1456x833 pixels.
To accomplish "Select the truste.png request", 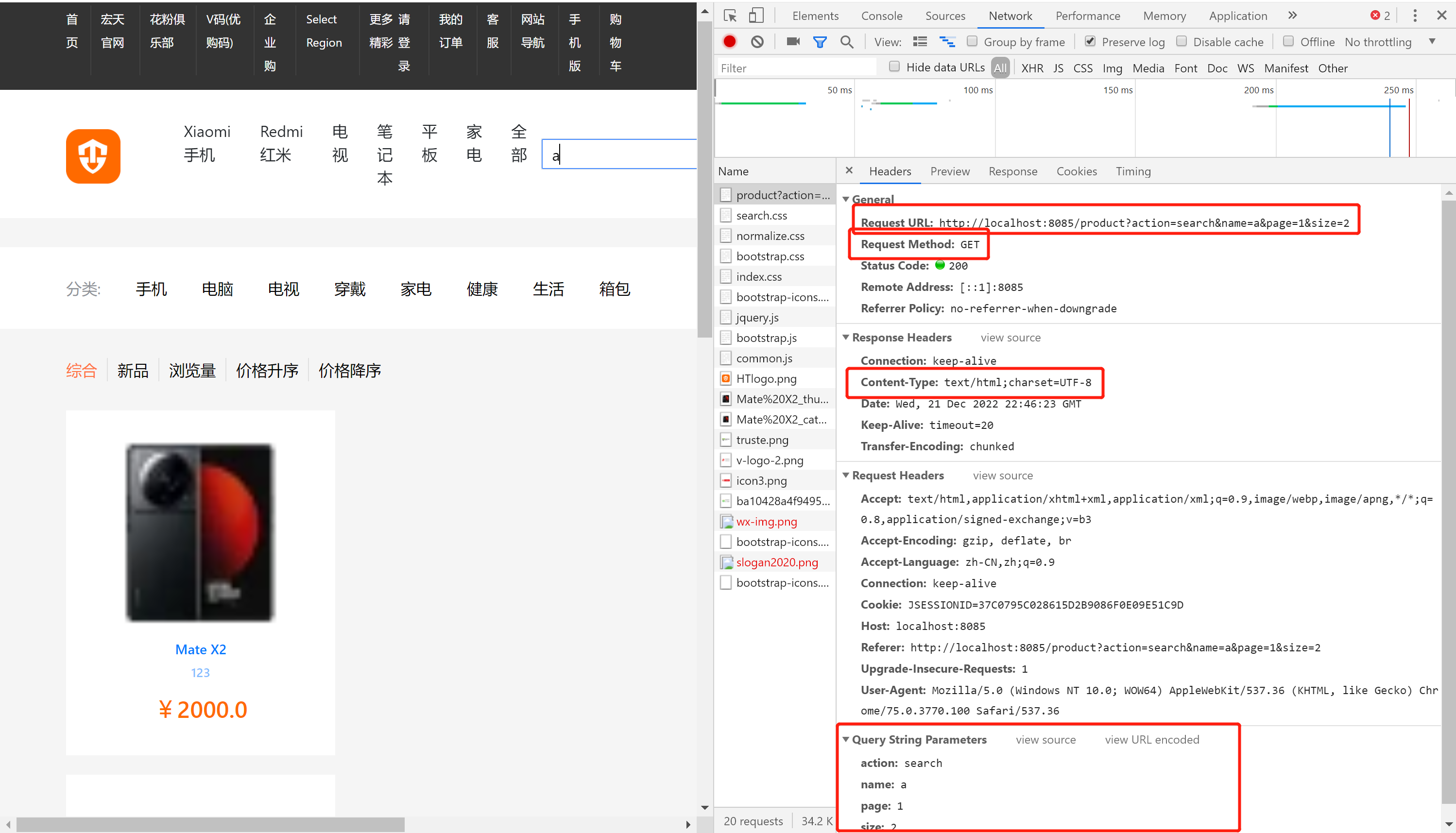I will pyautogui.click(x=775, y=440).
